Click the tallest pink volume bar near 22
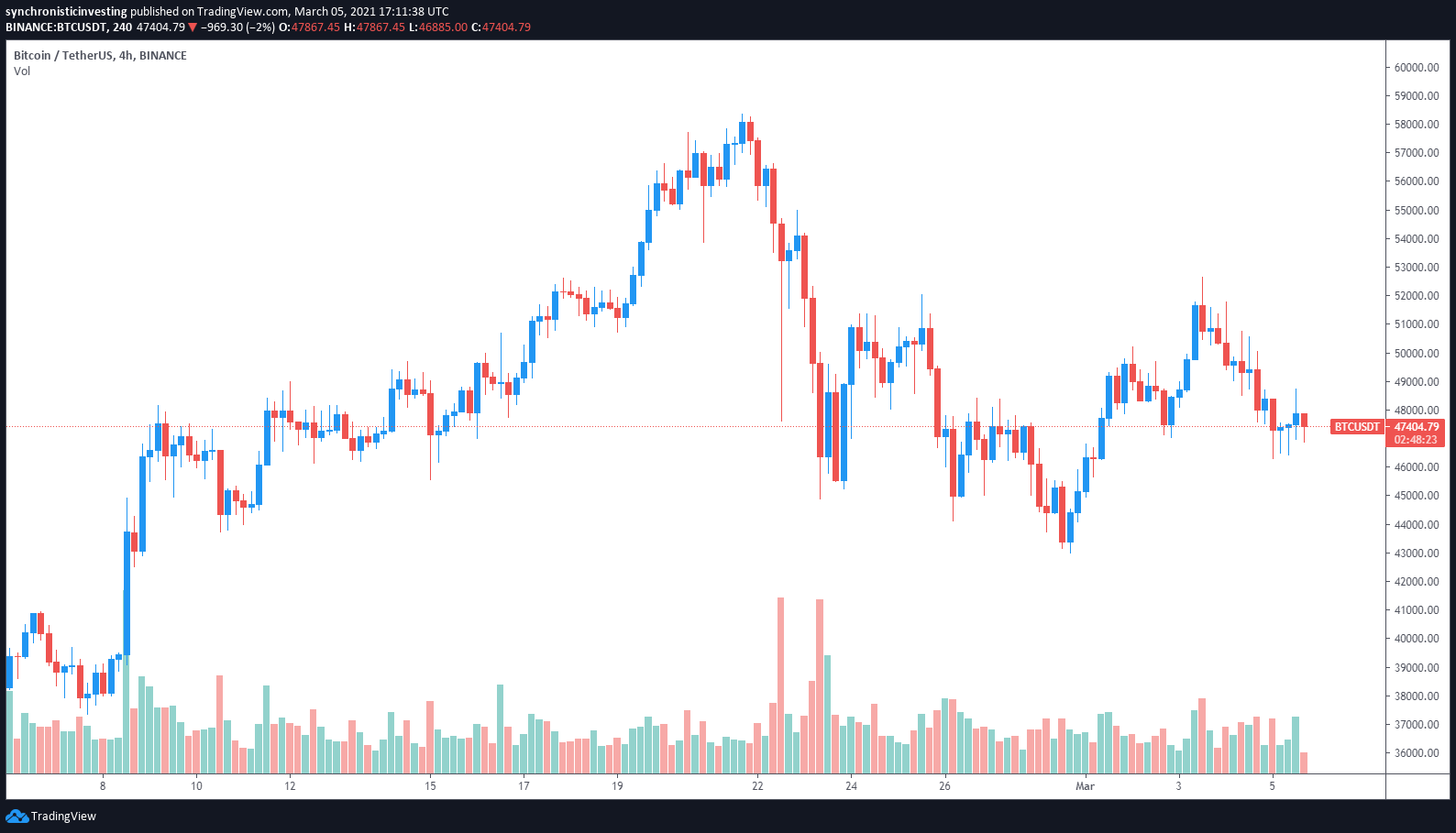 [x=780, y=685]
